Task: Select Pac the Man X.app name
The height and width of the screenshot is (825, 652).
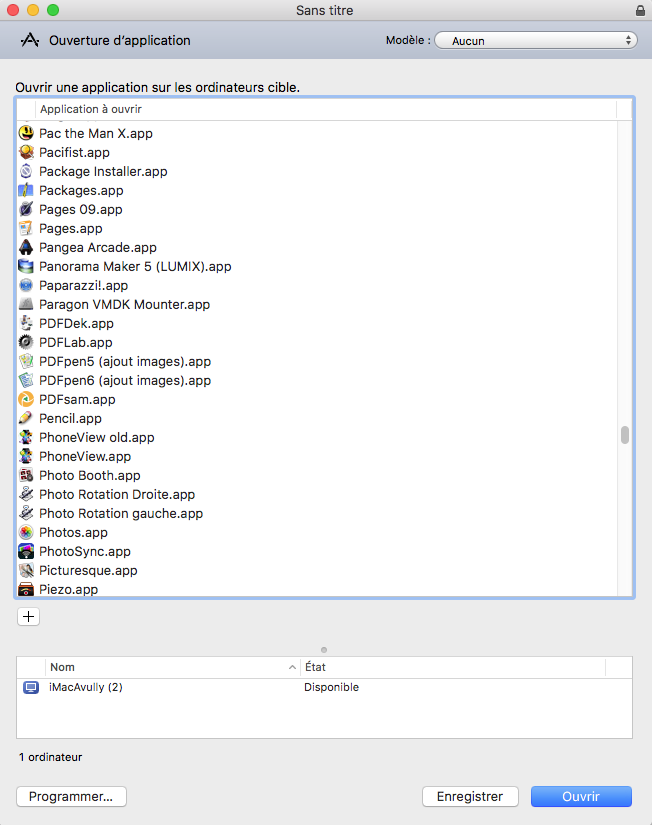Action: pos(96,134)
